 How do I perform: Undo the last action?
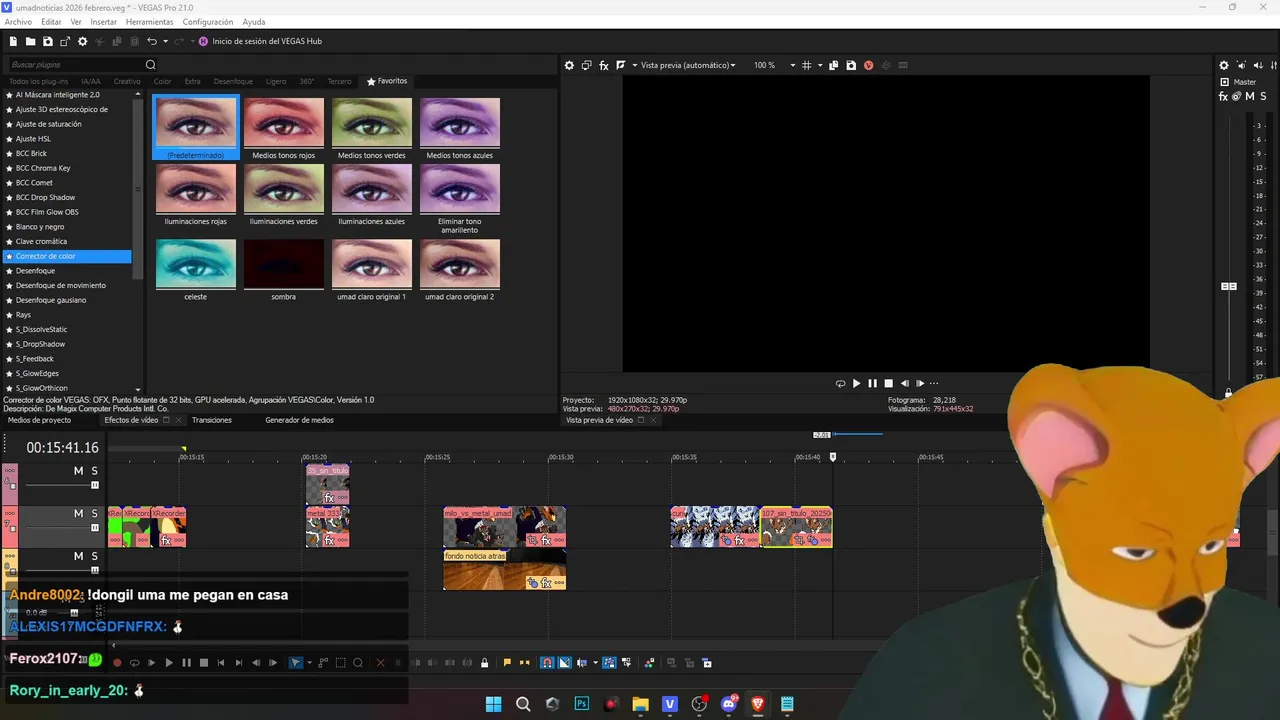coord(152,41)
